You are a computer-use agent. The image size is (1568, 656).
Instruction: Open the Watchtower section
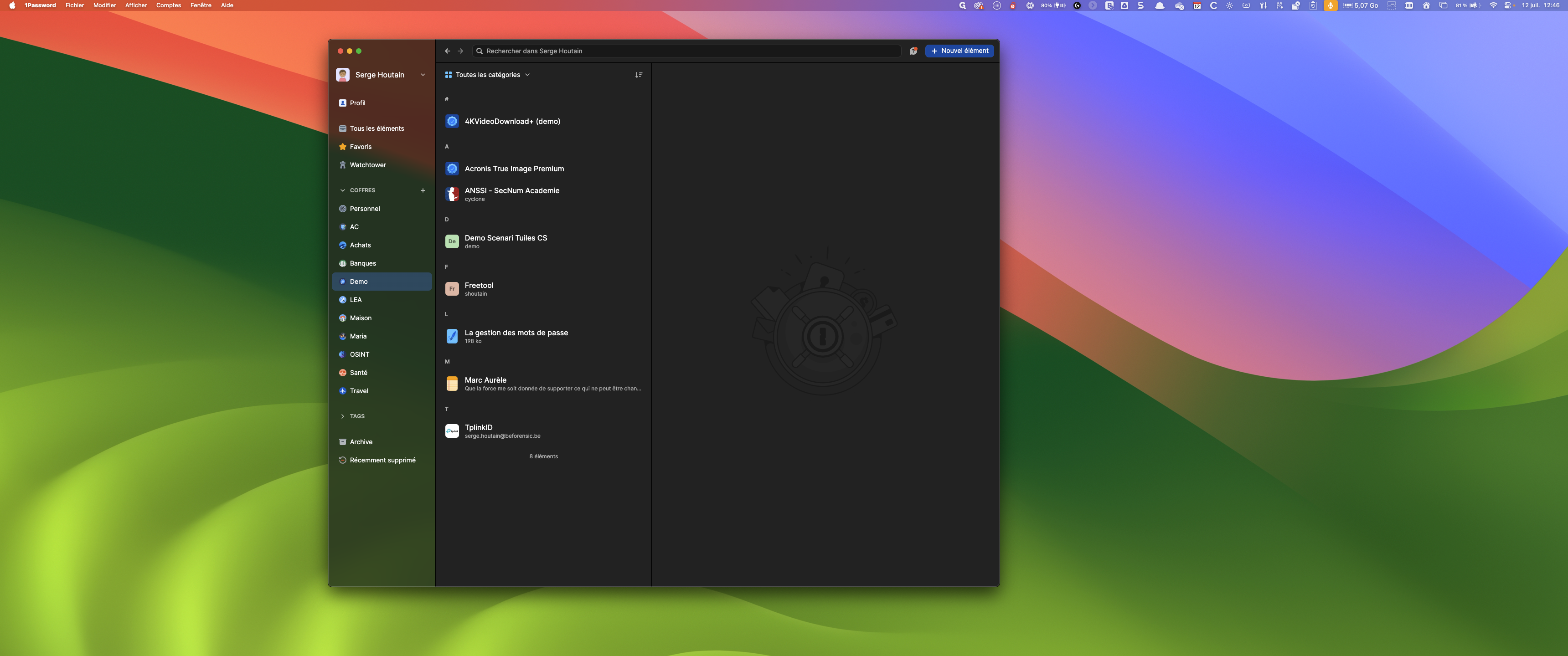(382, 165)
